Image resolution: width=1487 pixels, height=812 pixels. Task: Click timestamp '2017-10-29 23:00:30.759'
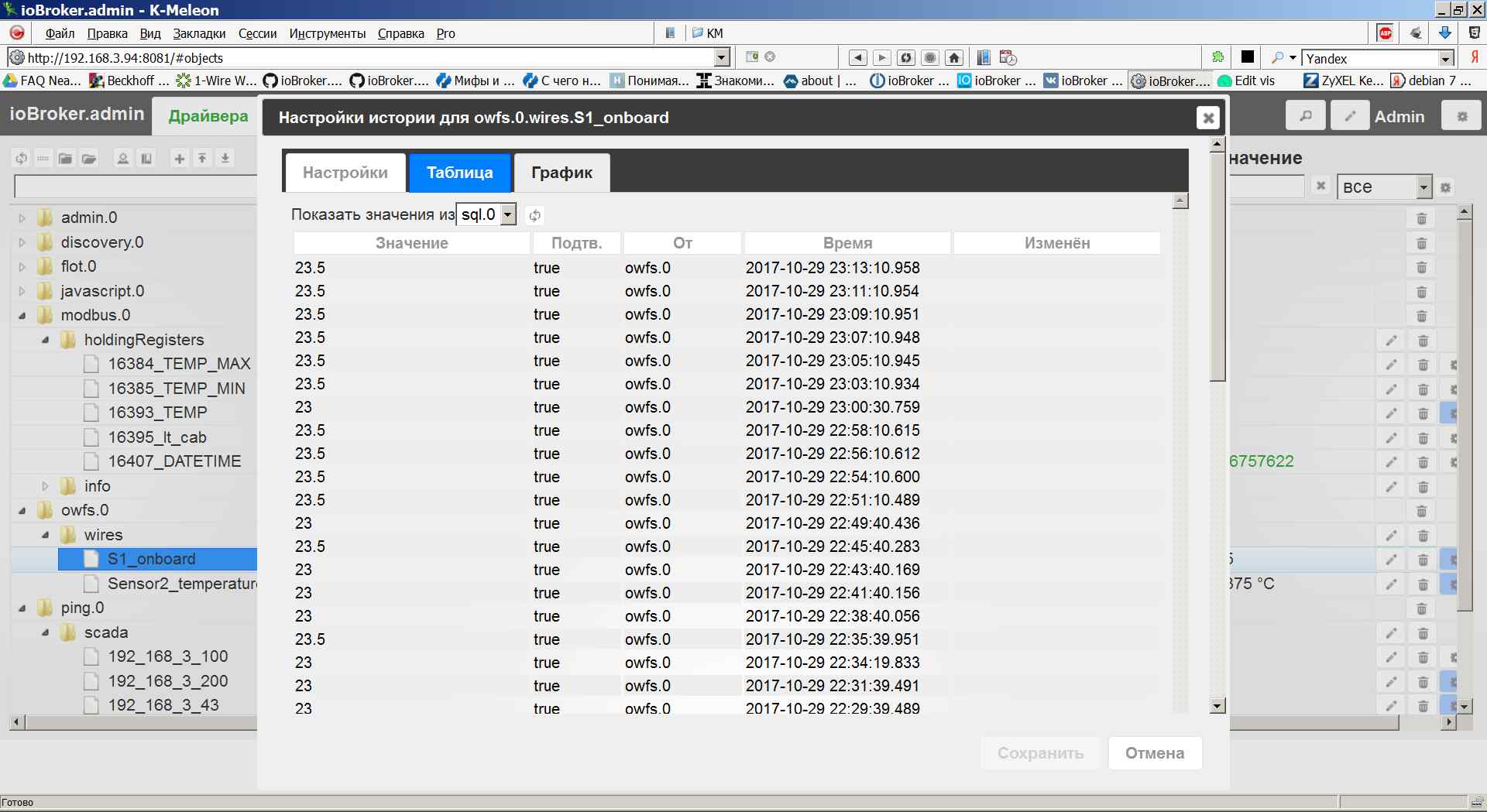click(833, 407)
